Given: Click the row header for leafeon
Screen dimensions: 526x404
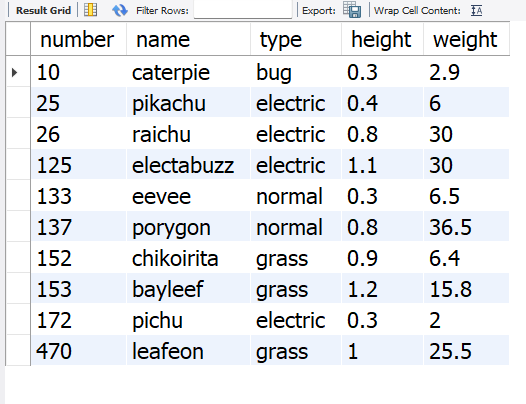Looking at the screenshot, I should 18,351.
